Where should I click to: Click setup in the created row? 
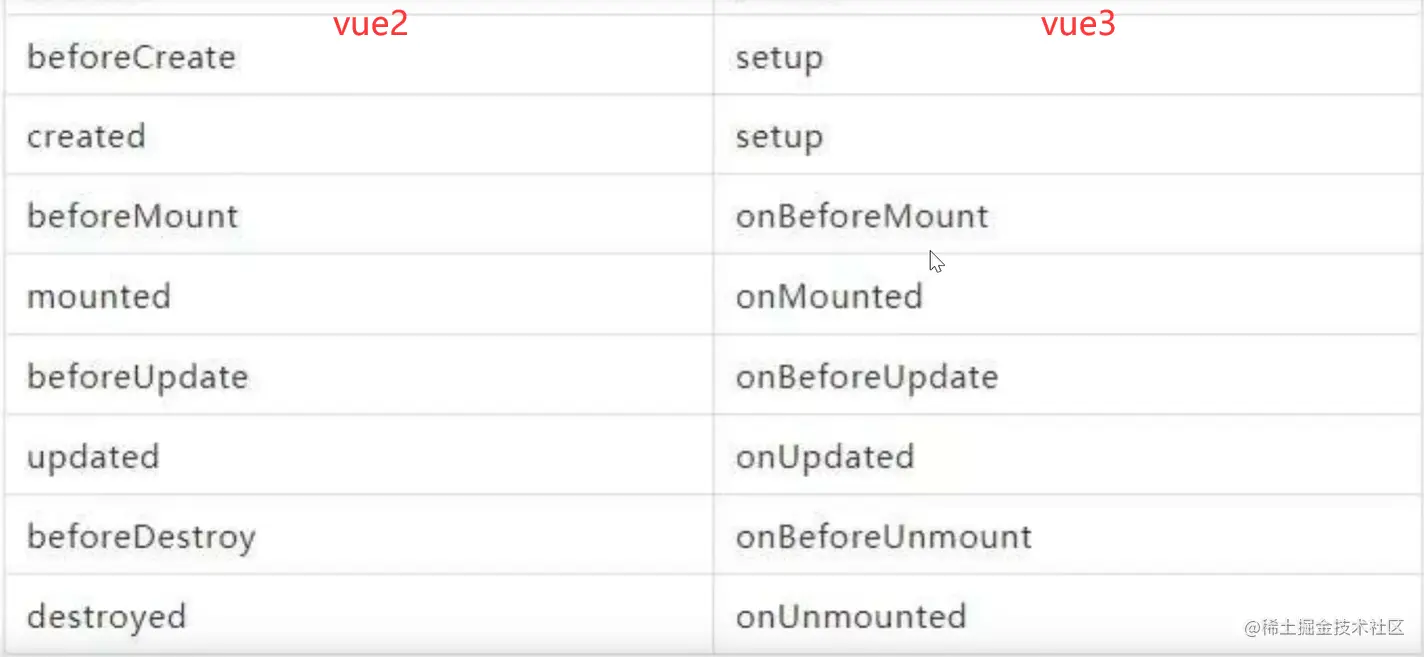pyautogui.click(x=779, y=137)
